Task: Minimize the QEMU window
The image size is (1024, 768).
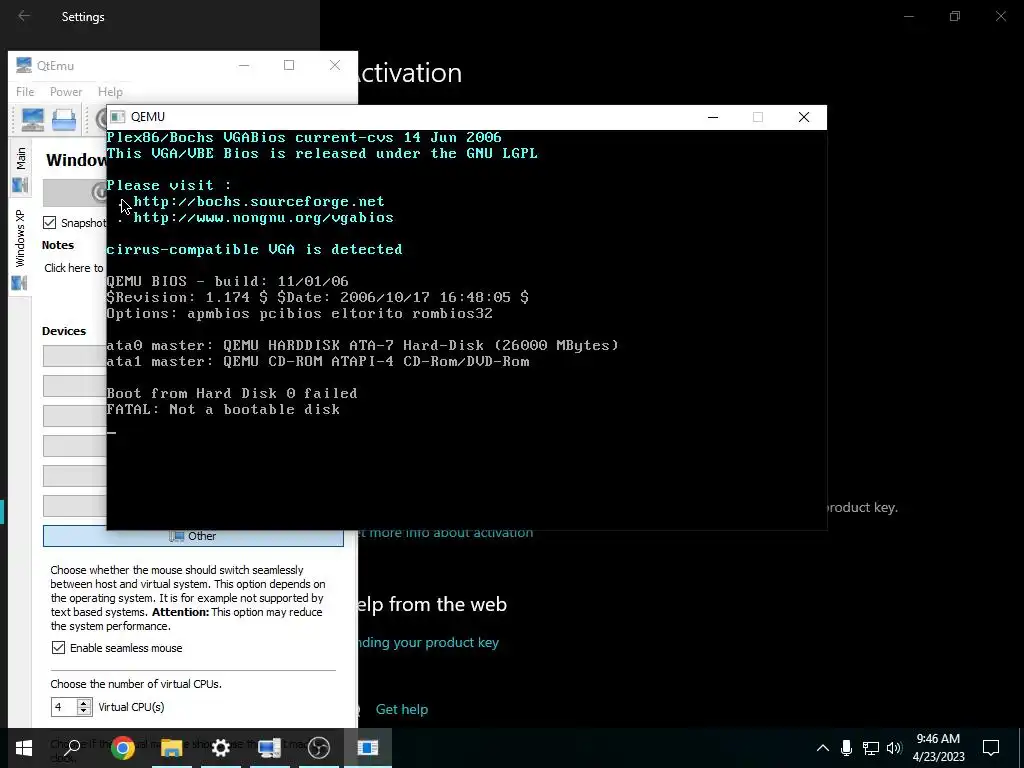Action: click(x=713, y=118)
